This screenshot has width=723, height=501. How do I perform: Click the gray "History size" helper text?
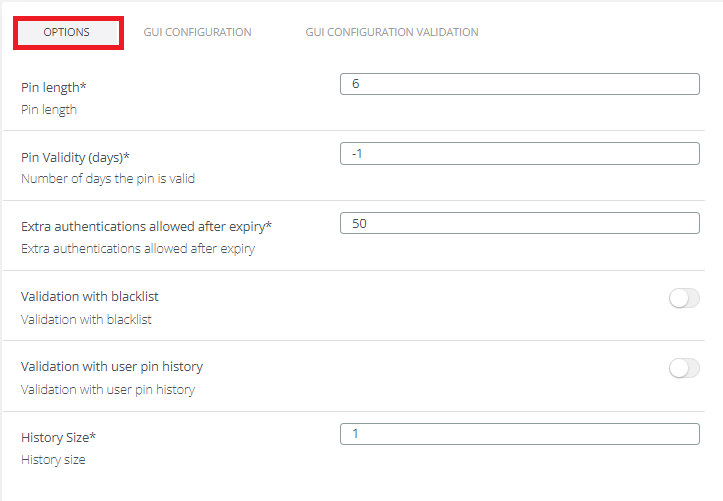coord(53,460)
